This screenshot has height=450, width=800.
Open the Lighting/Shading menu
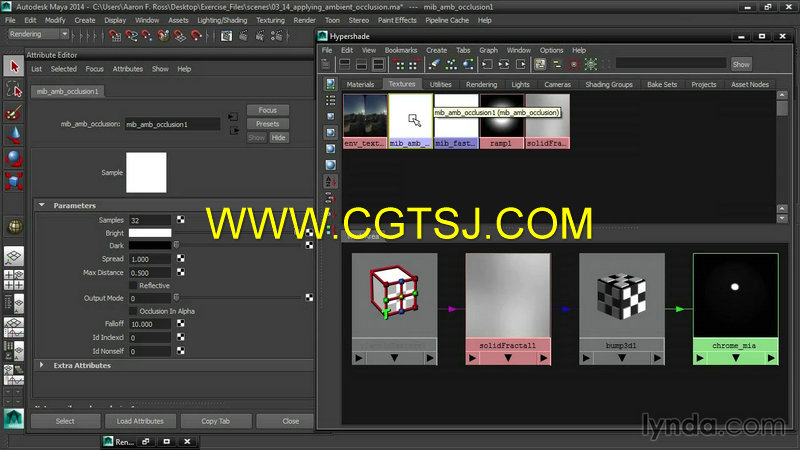coord(222,20)
